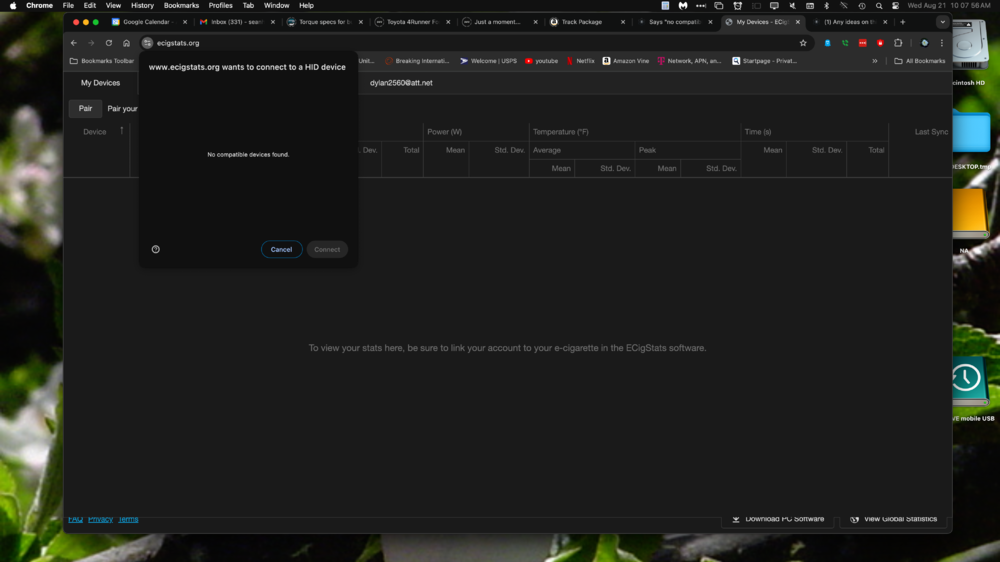The height and width of the screenshot is (562, 1000).
Task: Click the ecigstats.org address bar
Action: coord(475,43)
